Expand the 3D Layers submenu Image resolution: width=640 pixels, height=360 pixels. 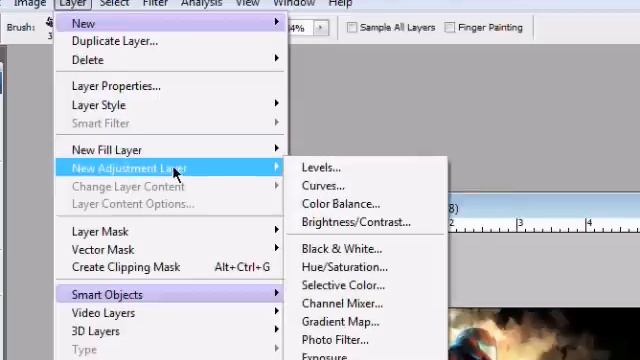coord(171,331)
